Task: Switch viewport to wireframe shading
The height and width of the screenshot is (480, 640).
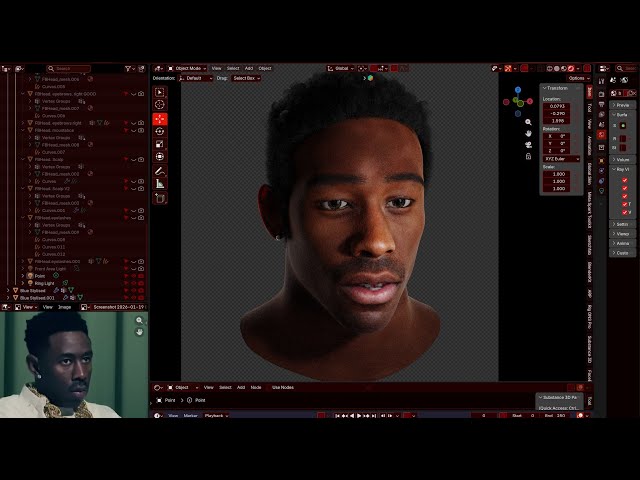Action: [x=549, y=69]
